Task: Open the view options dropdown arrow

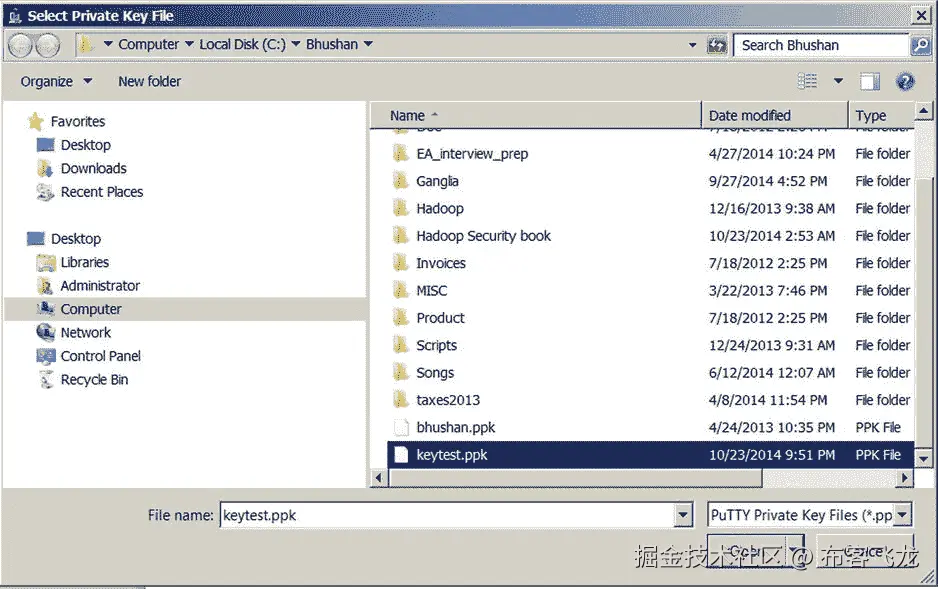Action: 838,81
